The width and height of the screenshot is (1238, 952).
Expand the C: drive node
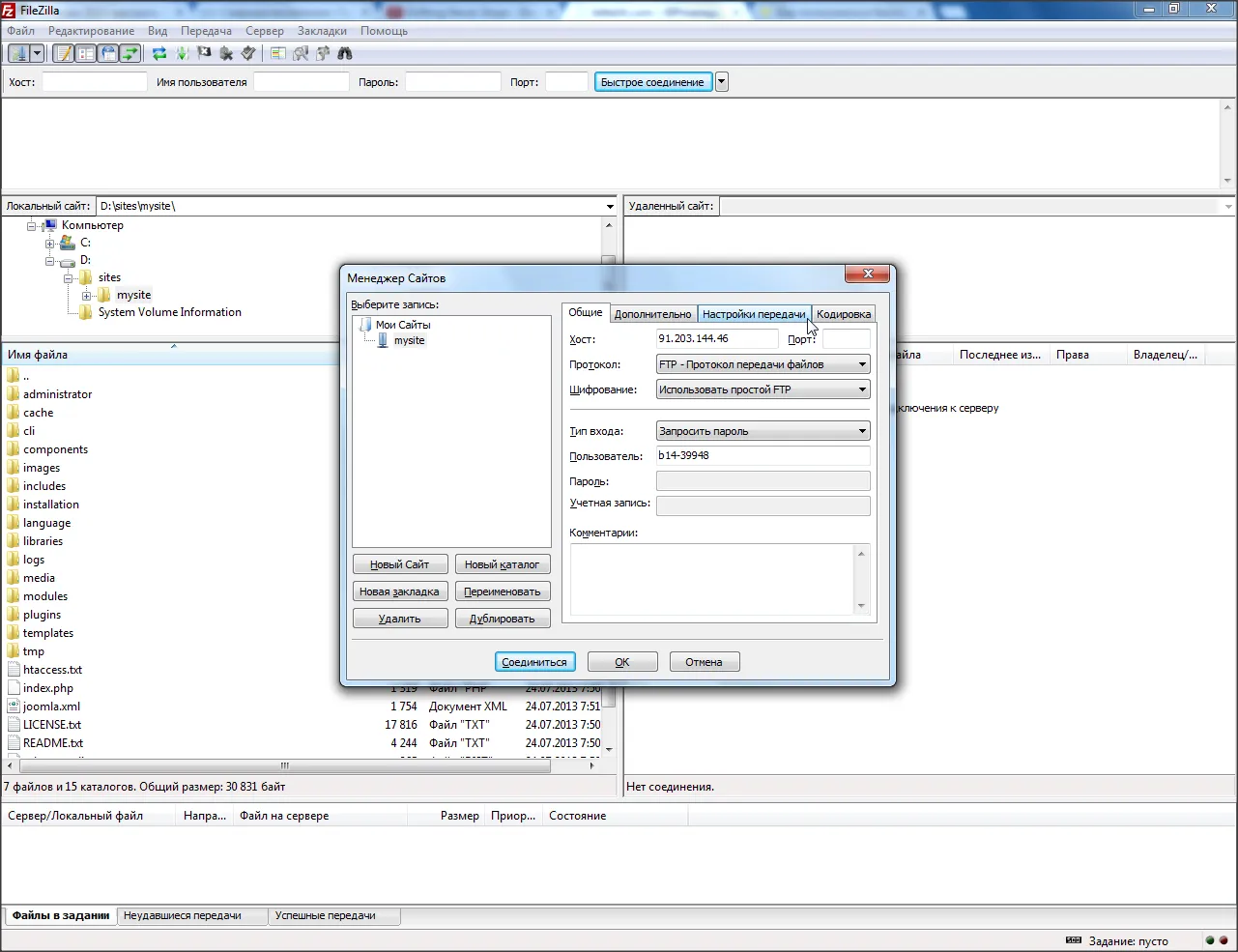[x=50, y=243]
